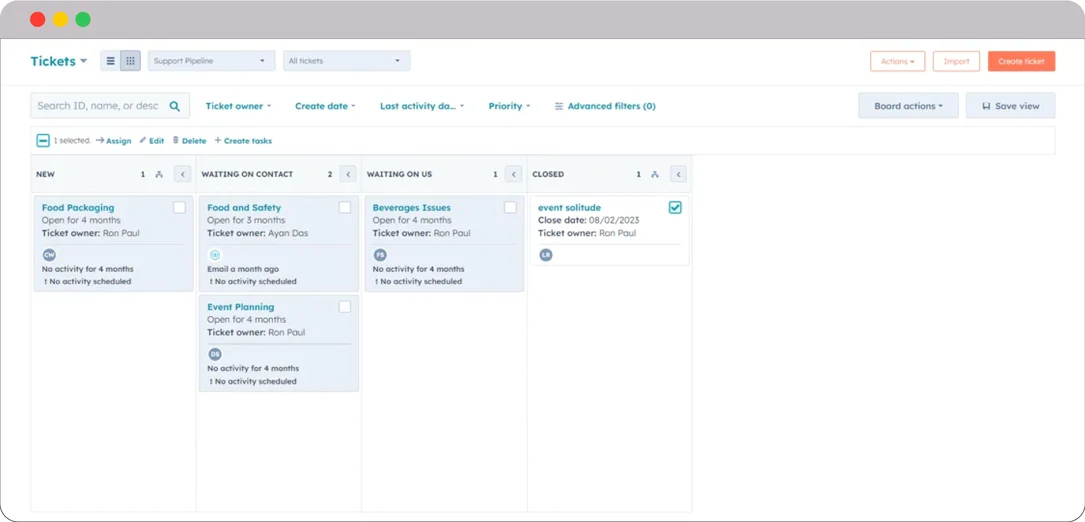Image resolution: width=1085 pixels, height=522 pixels.
Task: Select the board grid view icon
Action: point(130,61)
